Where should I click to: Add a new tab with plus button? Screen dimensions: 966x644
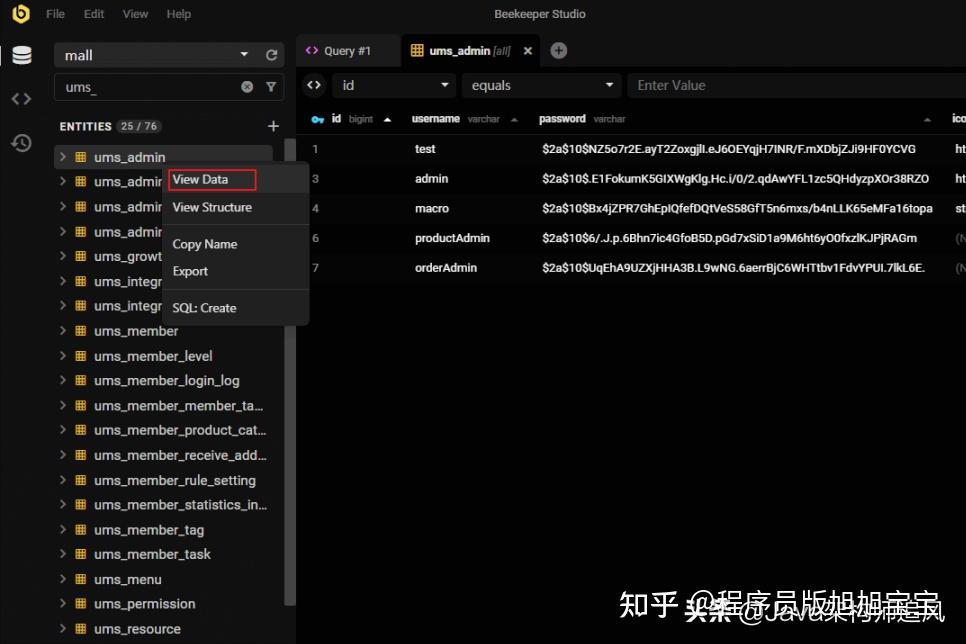pyautogui.click(x=559, y=51)
